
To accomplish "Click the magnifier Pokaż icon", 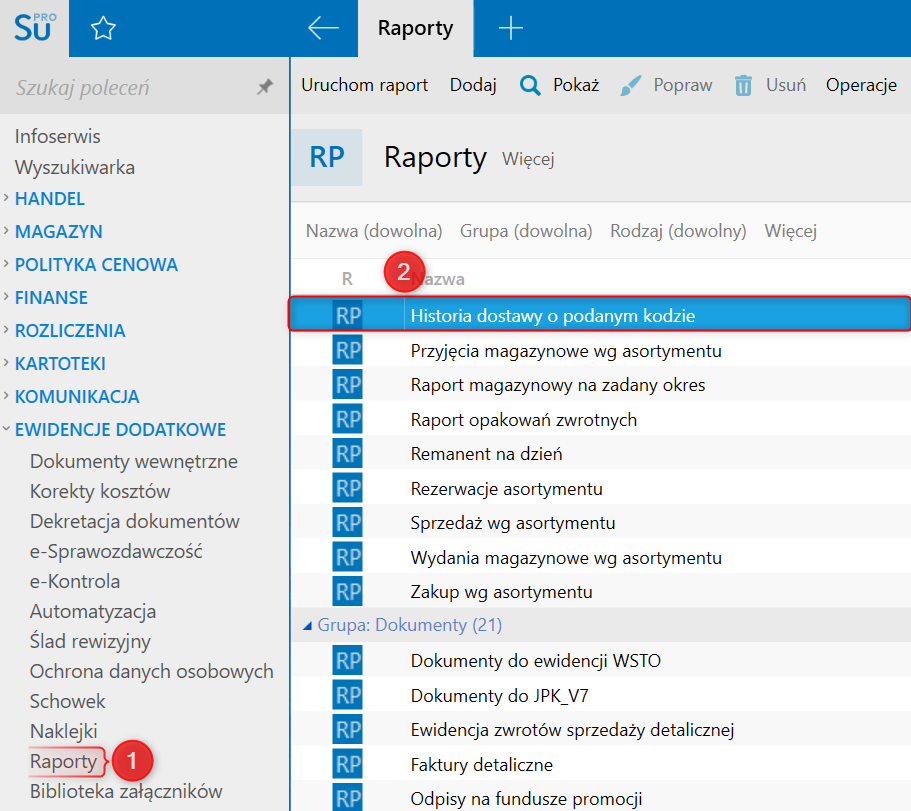I will click(530, 86).
